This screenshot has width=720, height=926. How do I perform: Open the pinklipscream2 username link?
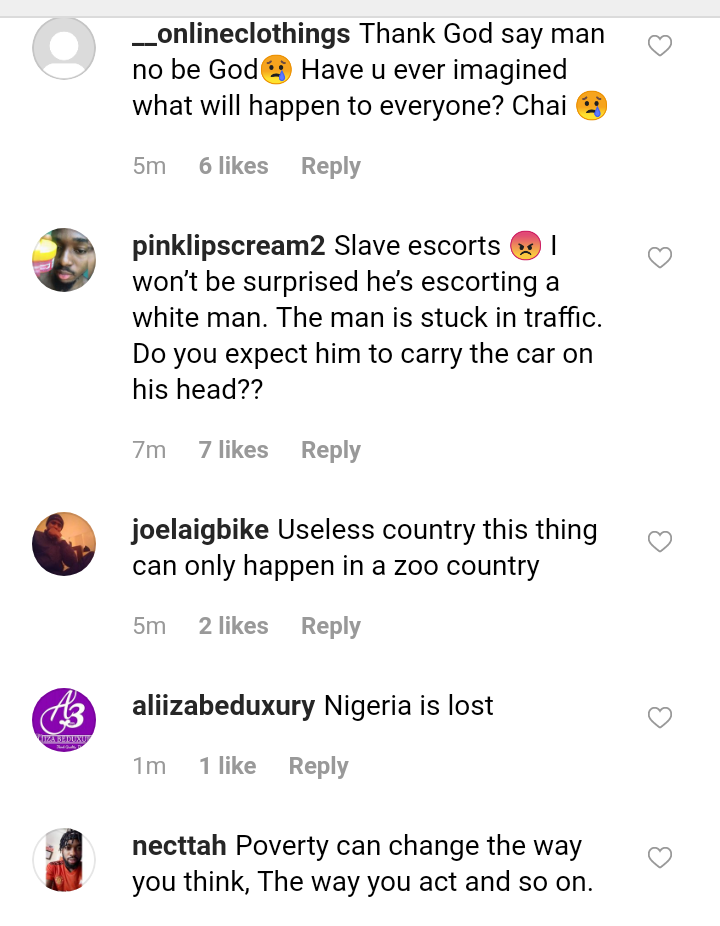pyautogui.click(x=229, y=246)
